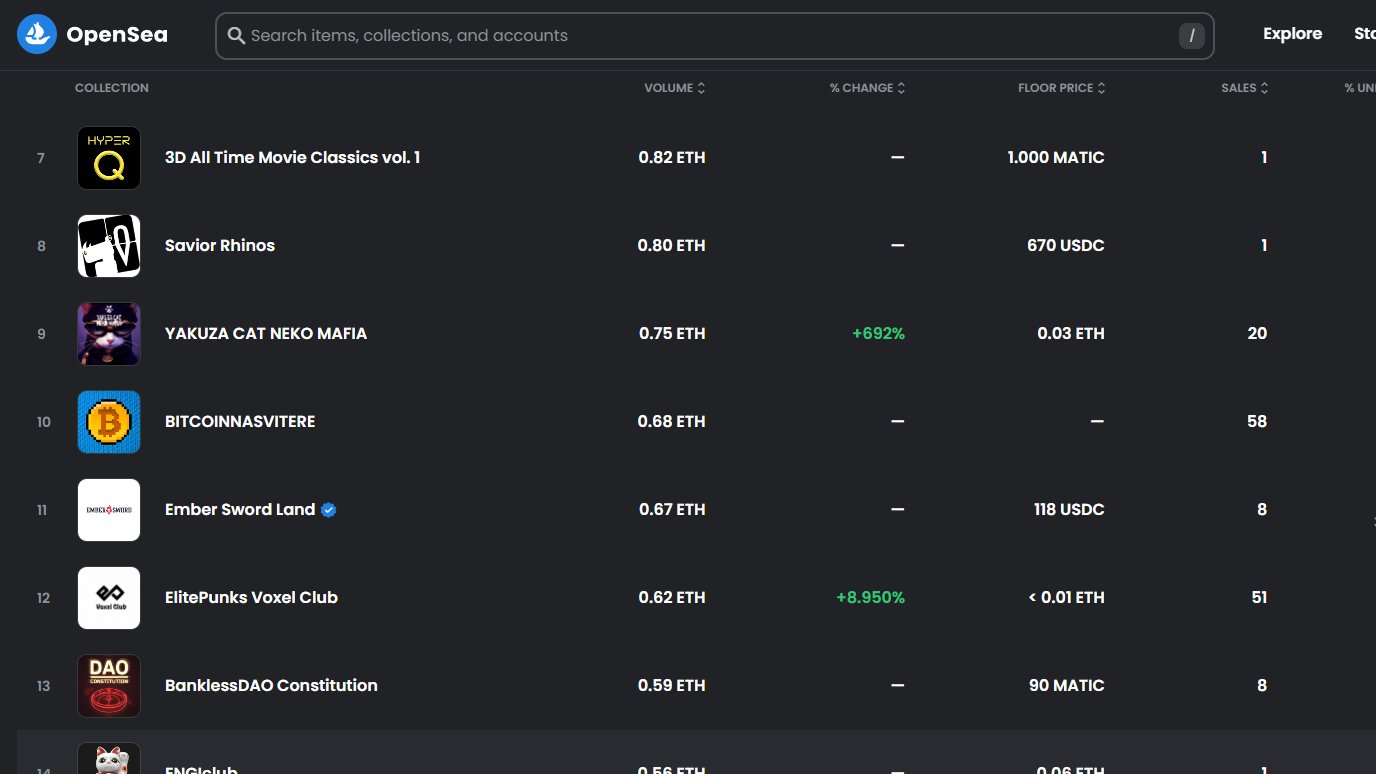Open the ElitePunks Voxel Club thumbnail
Screen dimensions: 1376x774
pyautogui.click(x=109, y=598)
